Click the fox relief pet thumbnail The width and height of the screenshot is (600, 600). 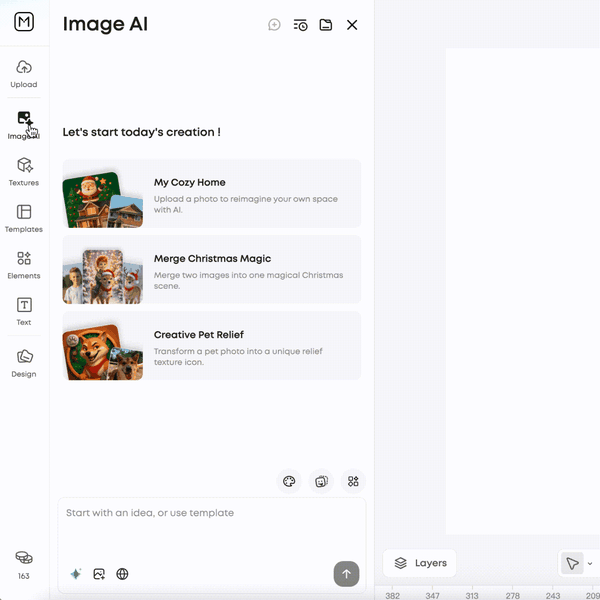[103, 352]
